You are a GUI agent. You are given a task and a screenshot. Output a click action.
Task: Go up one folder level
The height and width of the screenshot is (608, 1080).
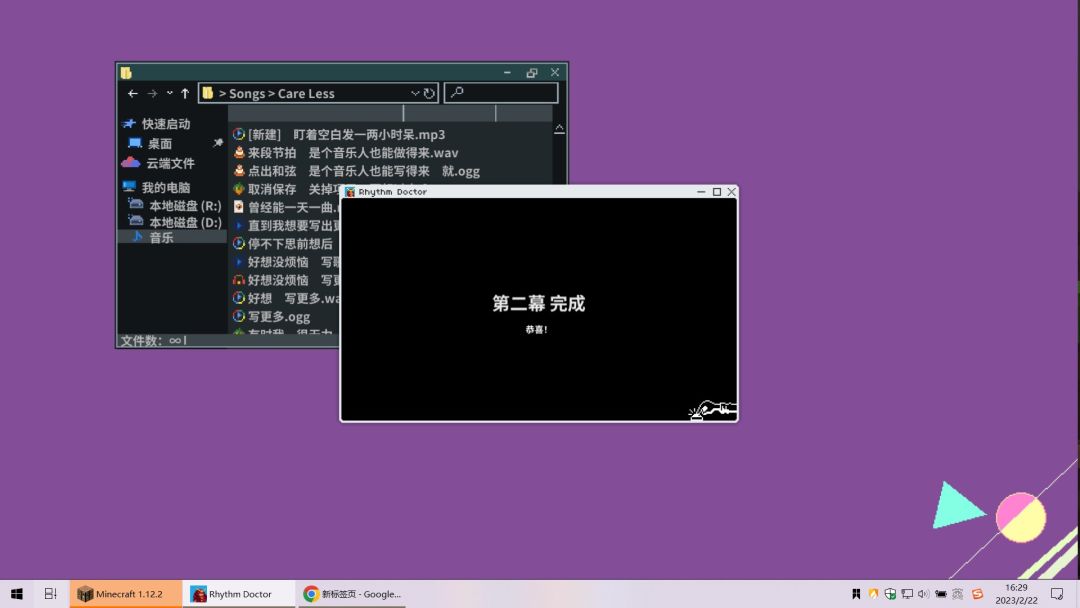click(x=185, y=93)
